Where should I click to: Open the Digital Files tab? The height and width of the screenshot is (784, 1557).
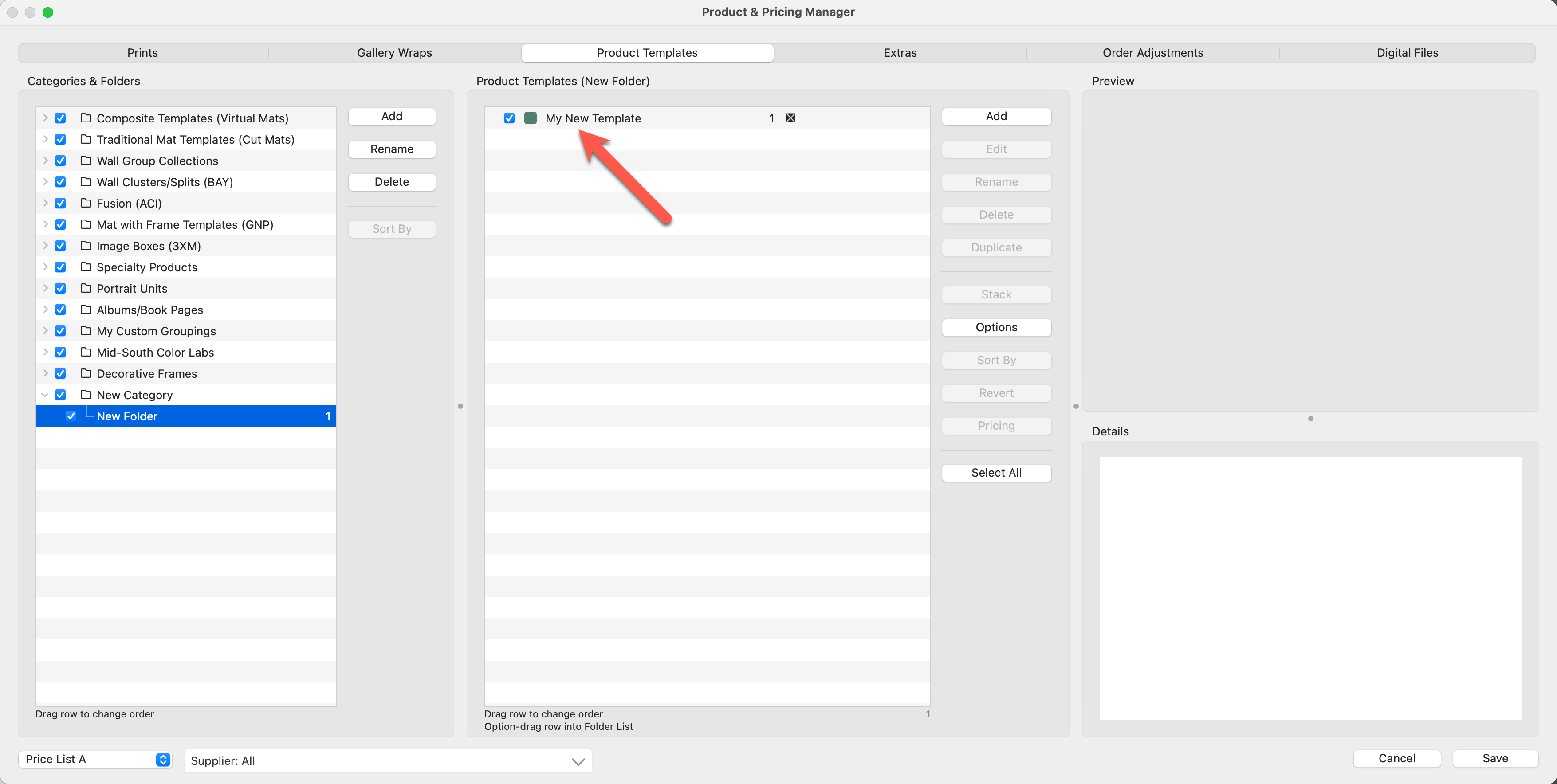click(x=1407, y=53)
